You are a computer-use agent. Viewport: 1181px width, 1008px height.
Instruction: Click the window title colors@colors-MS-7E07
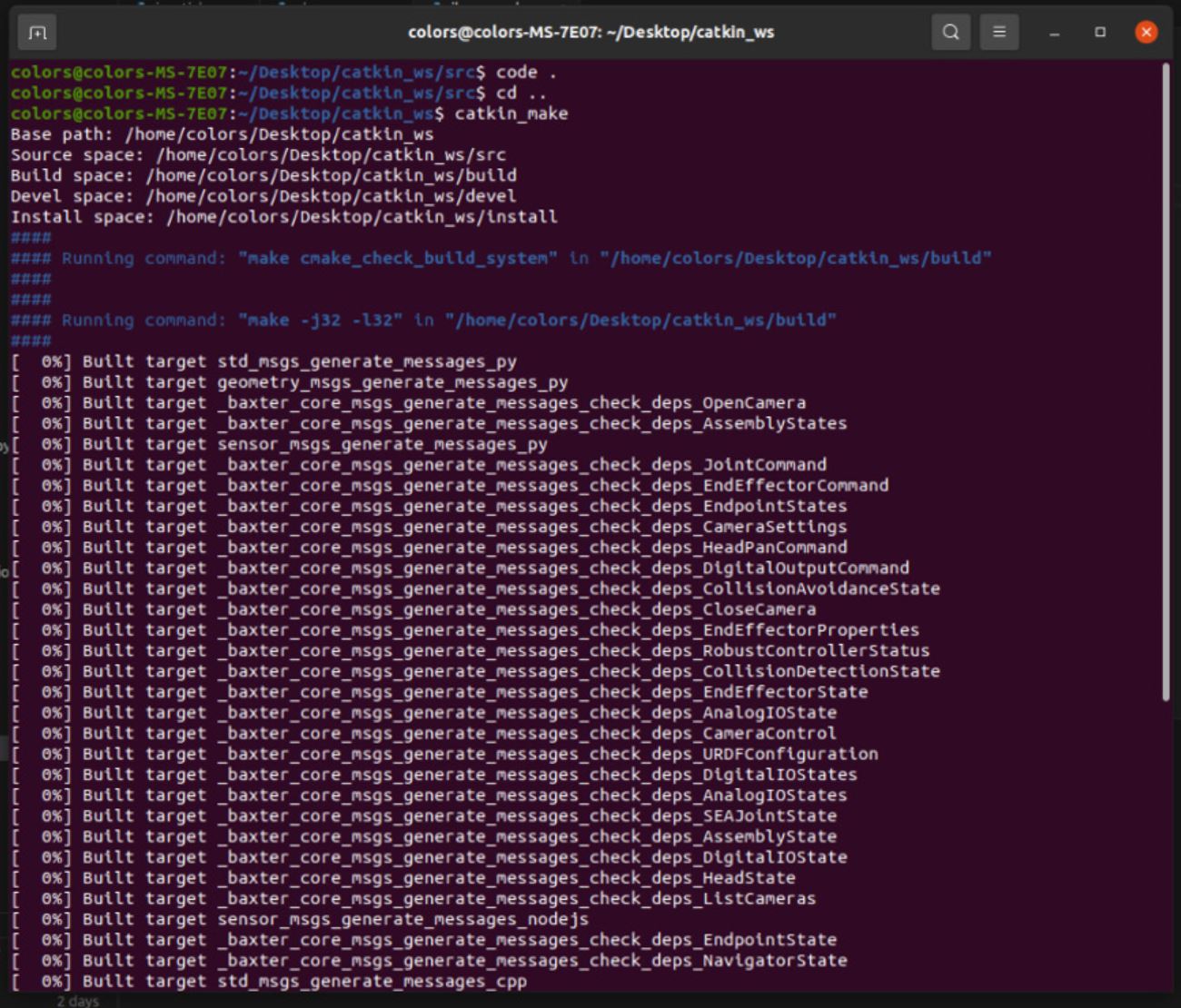(590, 33)
